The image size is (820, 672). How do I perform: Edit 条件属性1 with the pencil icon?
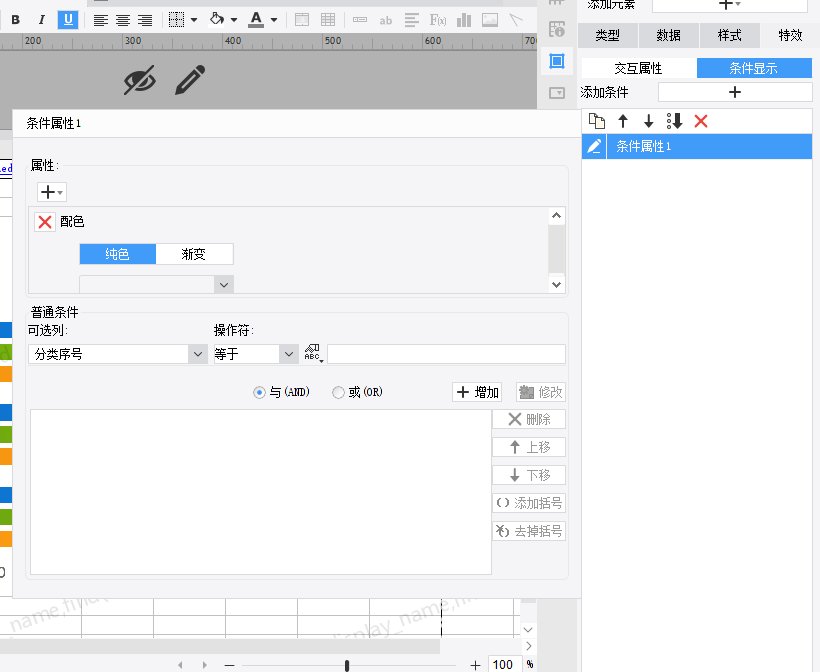coord(594,146)
